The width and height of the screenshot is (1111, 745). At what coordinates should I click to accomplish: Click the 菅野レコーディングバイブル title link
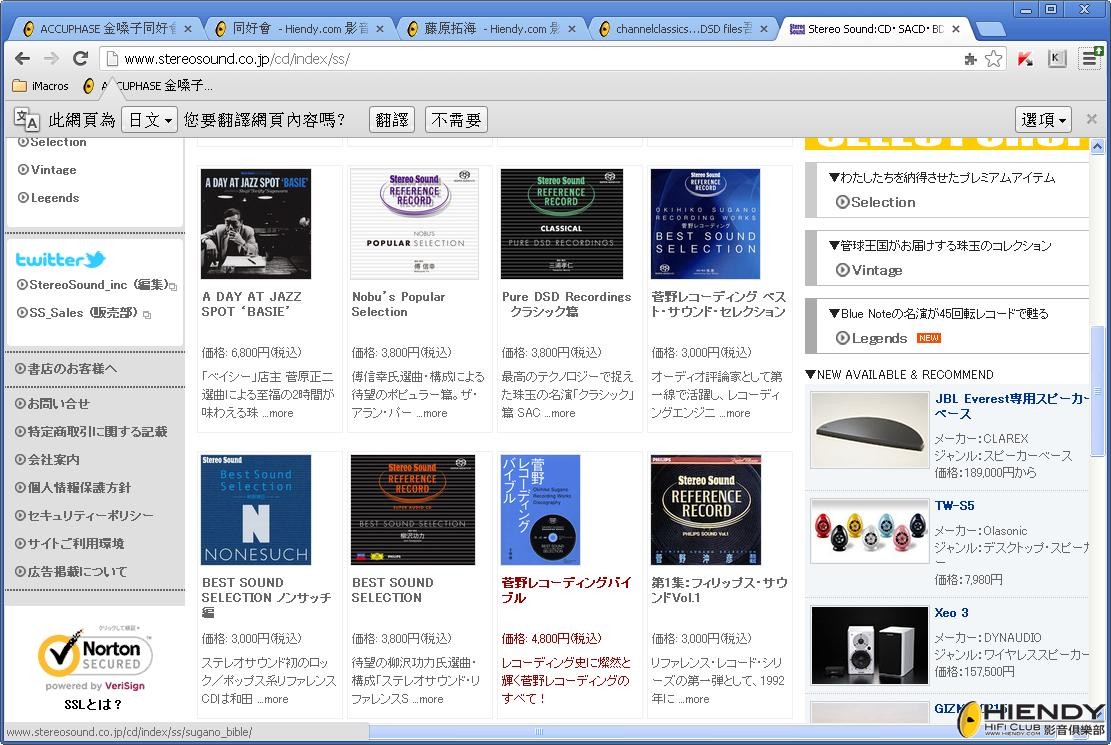click(x=566, y=590)
